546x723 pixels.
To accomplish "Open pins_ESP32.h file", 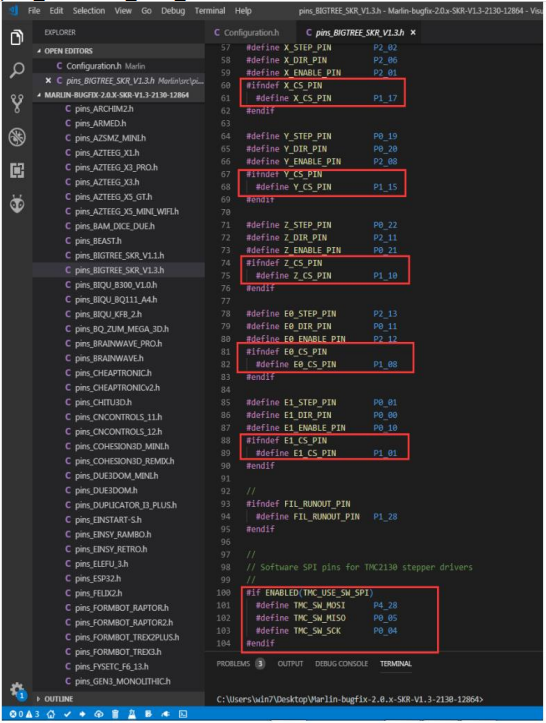I will (119, 578).
